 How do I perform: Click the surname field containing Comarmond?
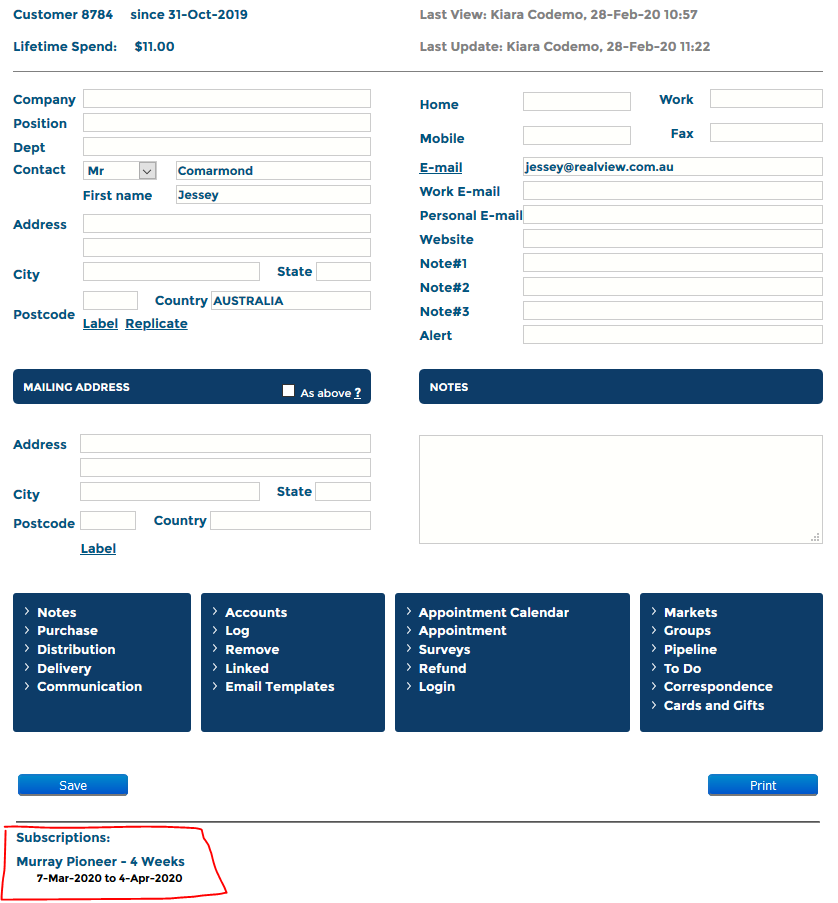point(274,170)
